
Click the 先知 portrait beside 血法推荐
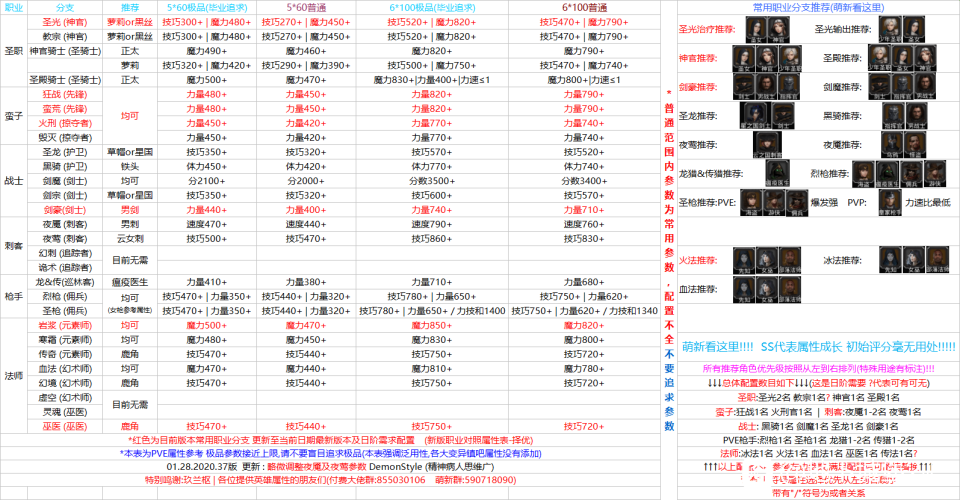click(743, 289)
